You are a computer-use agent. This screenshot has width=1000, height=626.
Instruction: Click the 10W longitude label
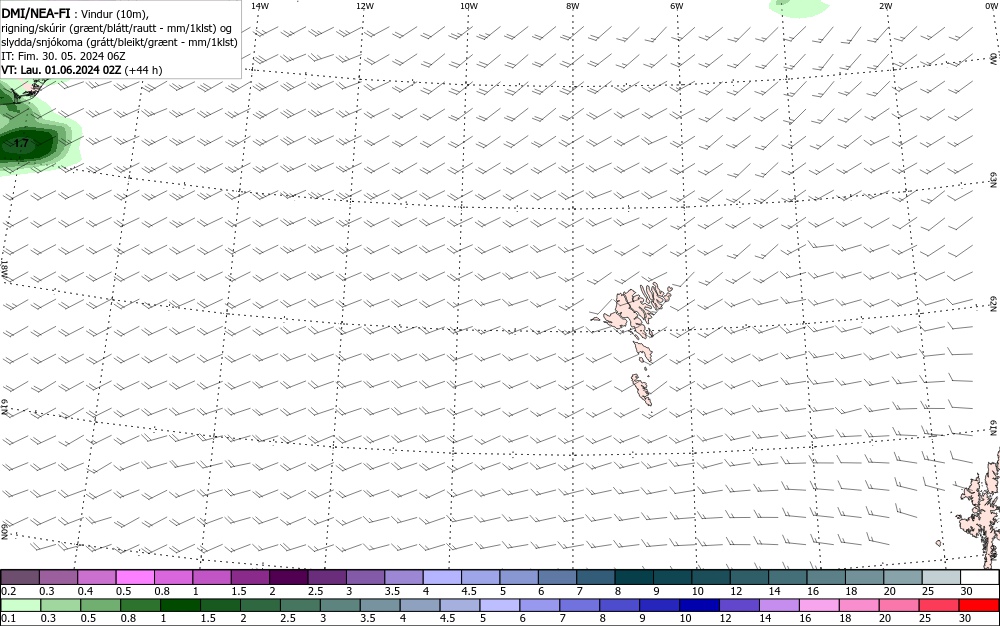[469, 6]
